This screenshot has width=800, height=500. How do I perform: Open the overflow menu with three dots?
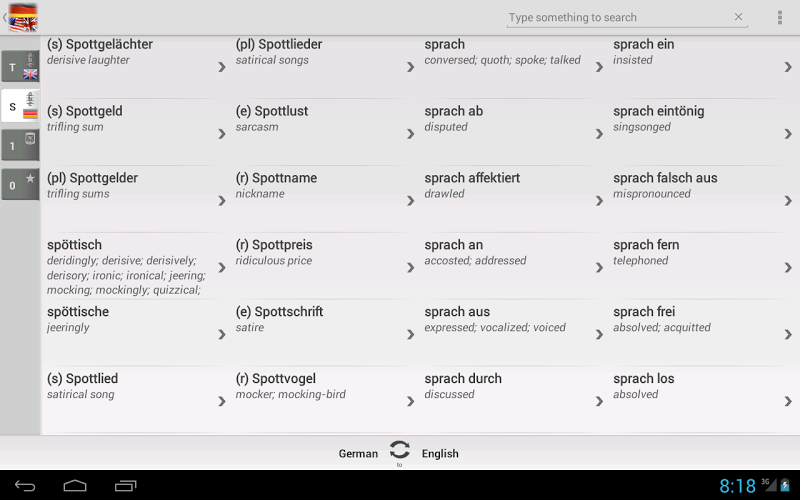tap(780, 18)
